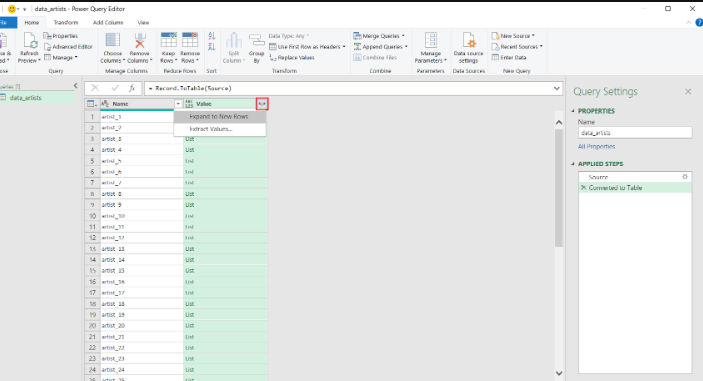Click the Remove Rows icon
703x381 pixels.
190,40
